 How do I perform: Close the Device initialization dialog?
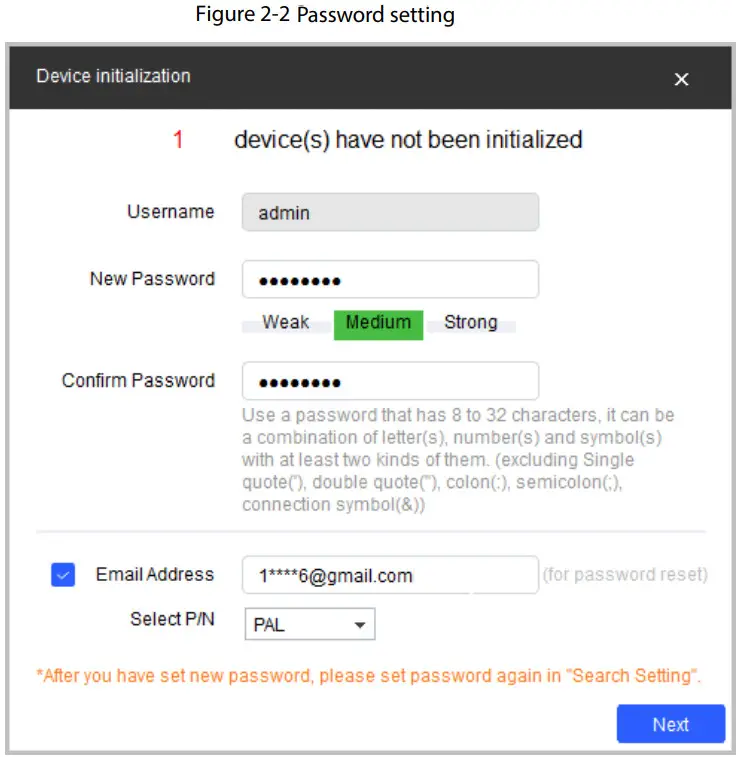(681, 79)
